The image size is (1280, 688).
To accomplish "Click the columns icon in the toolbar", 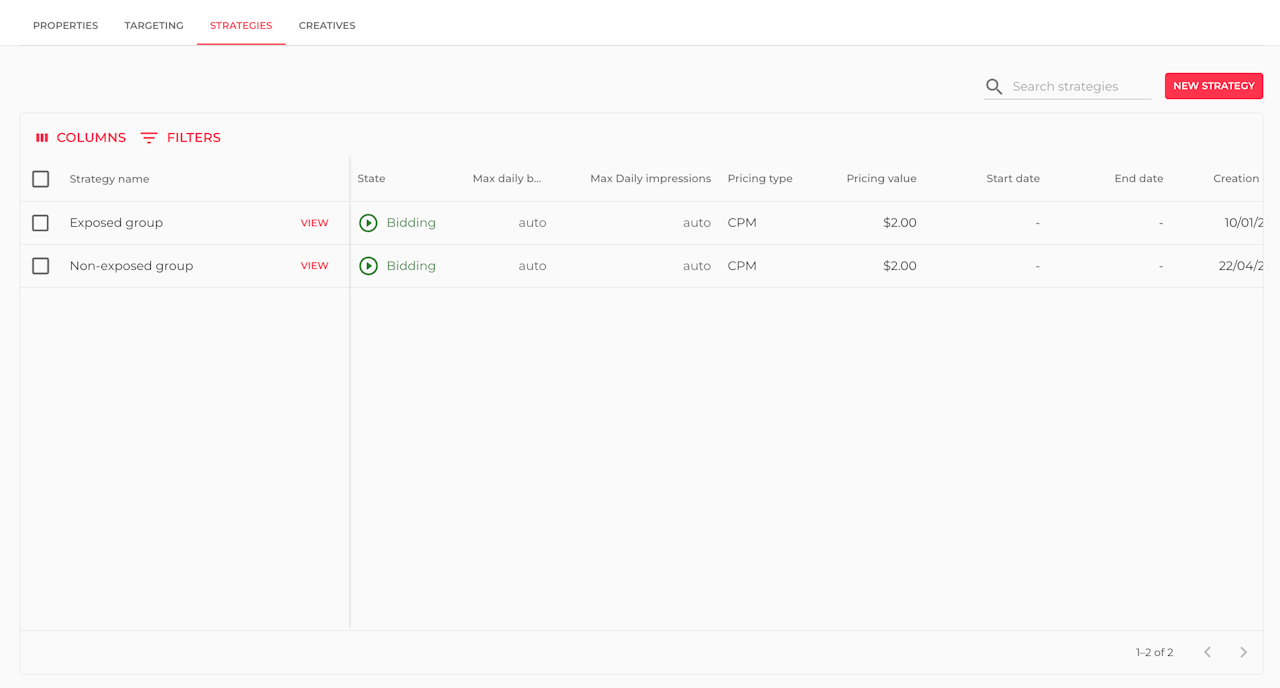I will pyautogui.click(x=42, y=138).
